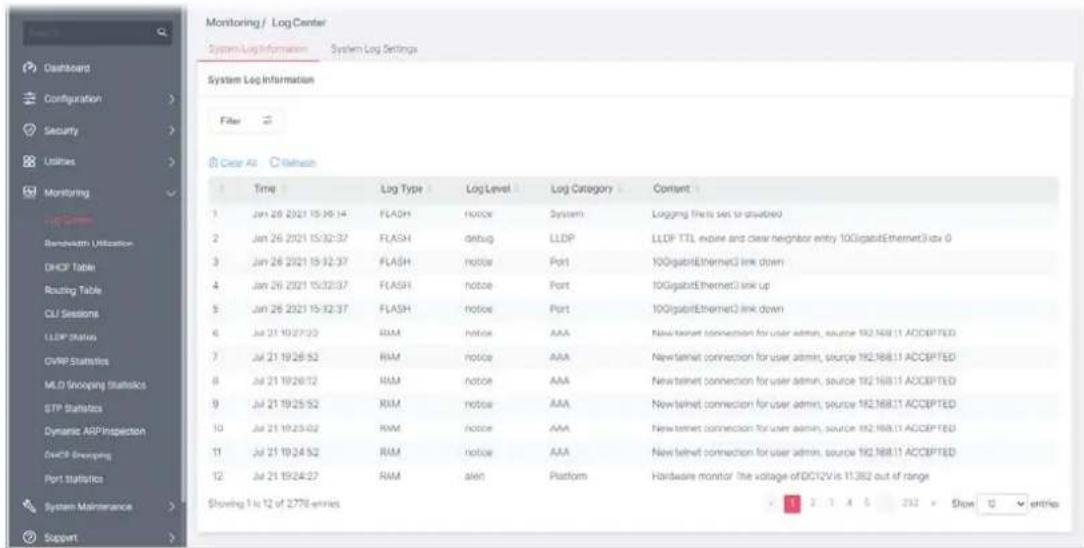Select the Platform log category cell
This screenshot has width=1084, height=548.
pos(568,477)
